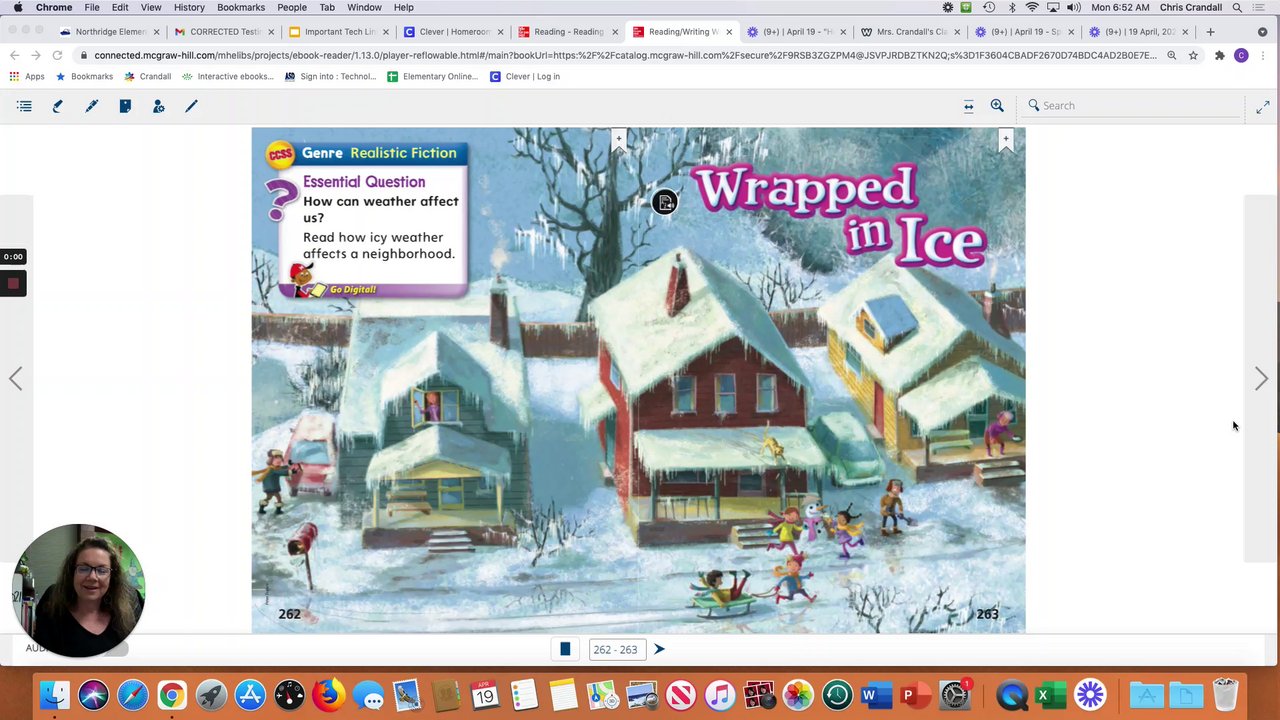Open the Window menu in menu bar

pos(364,7)
